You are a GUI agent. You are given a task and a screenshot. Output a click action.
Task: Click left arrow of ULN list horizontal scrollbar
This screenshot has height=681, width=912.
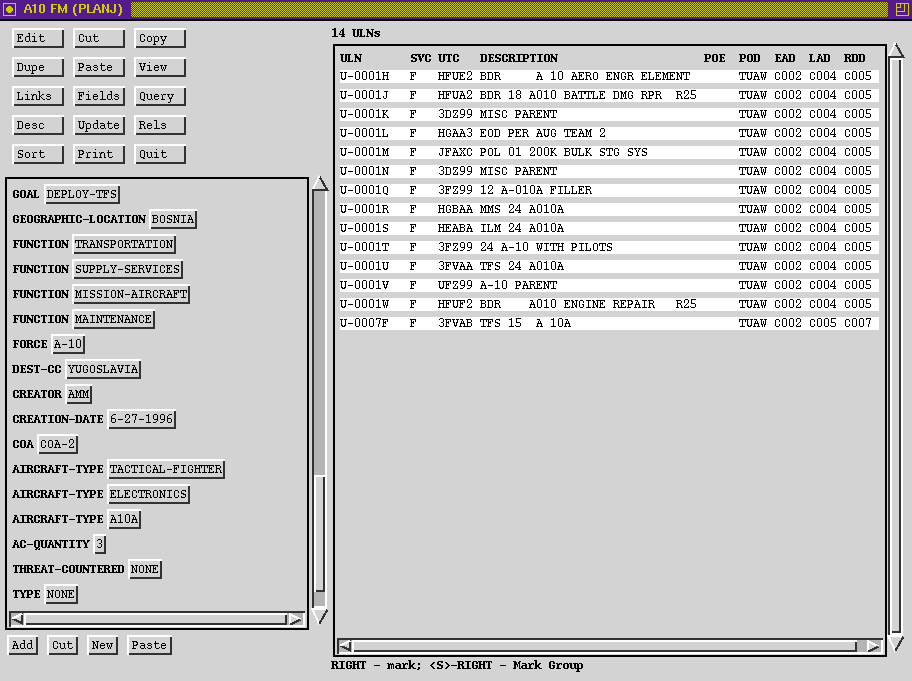345,646
